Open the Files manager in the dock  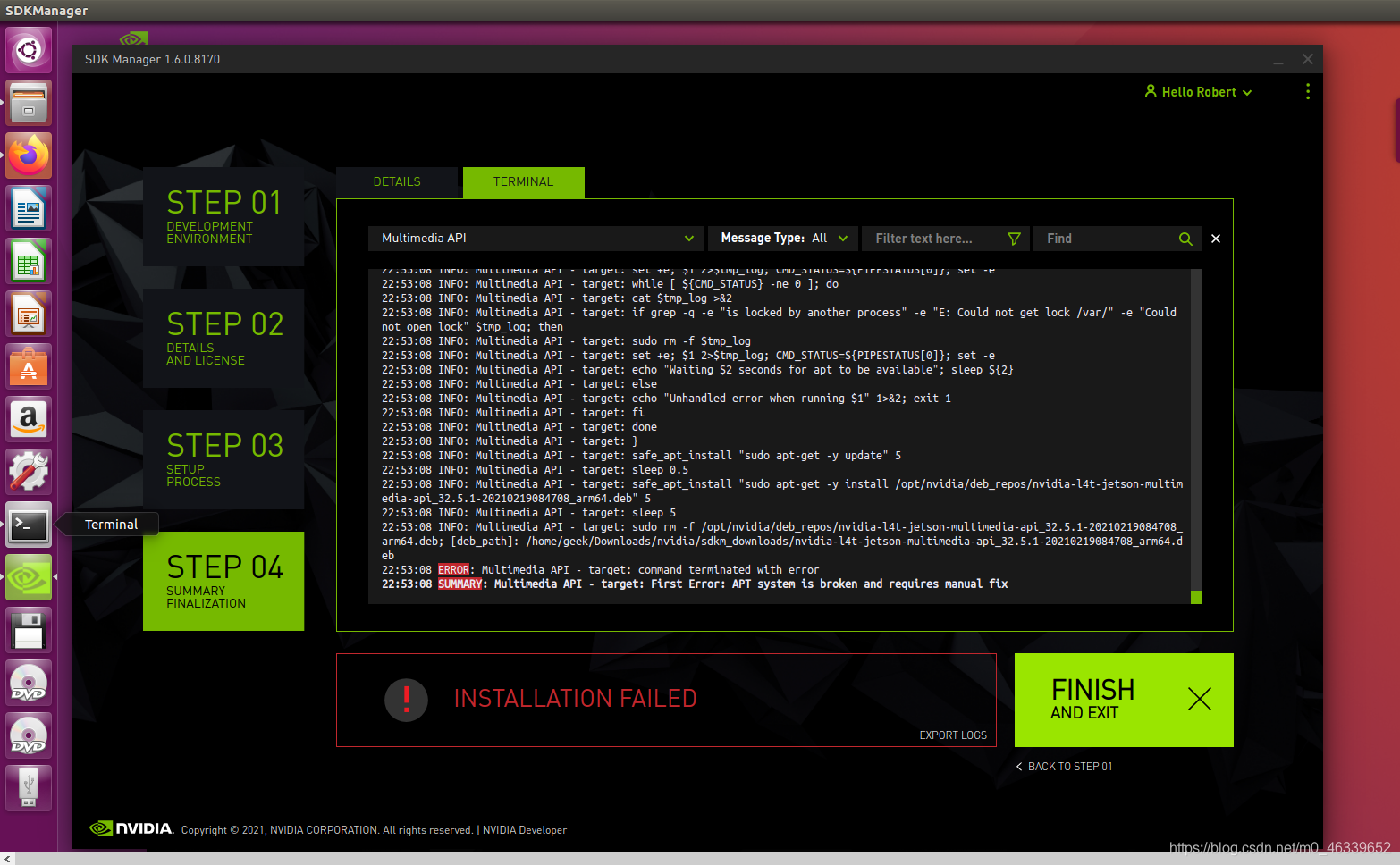tap(29, 103)
